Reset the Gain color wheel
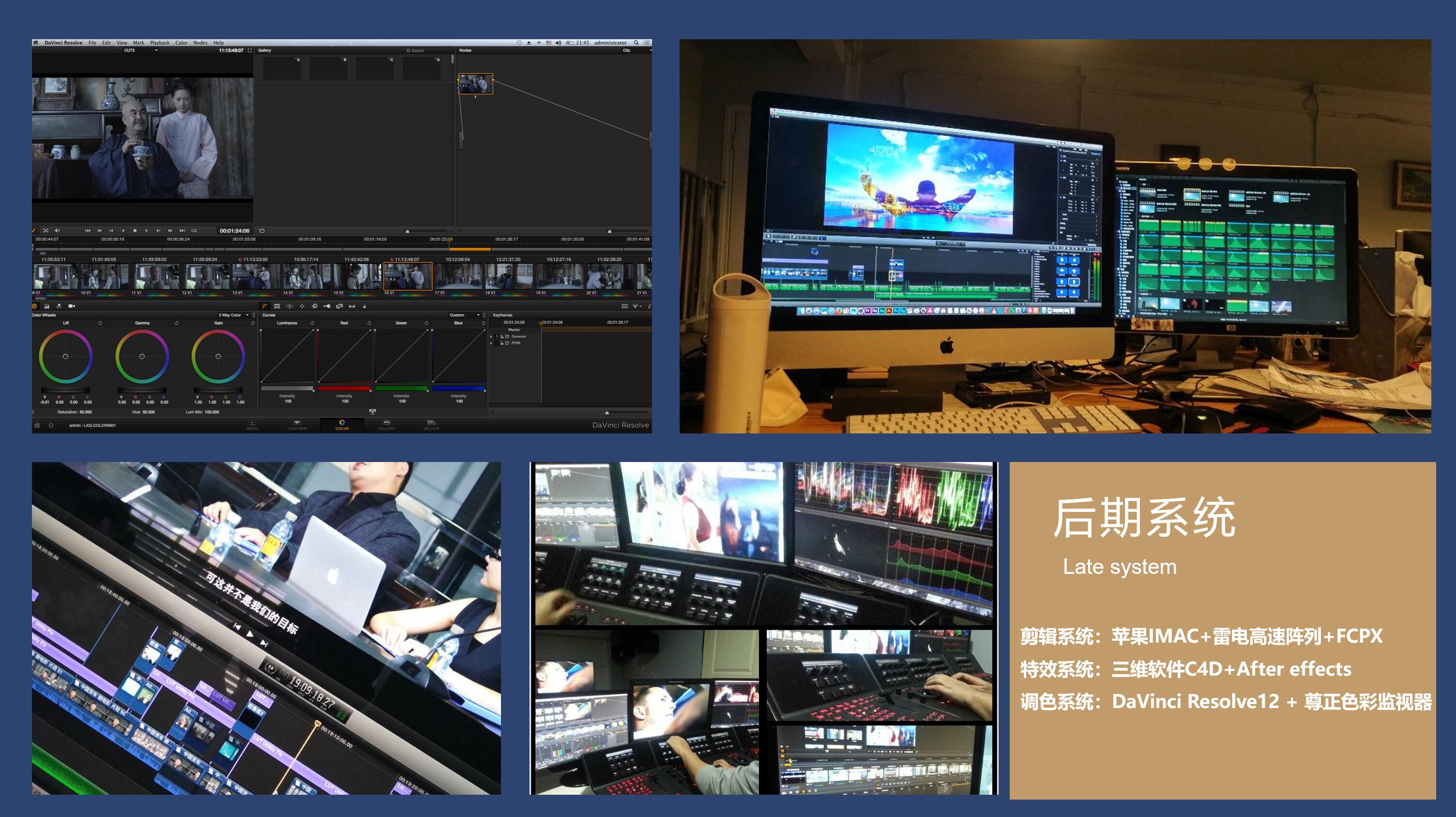The height and width of the screenshot is (817, 1456). click(x=253, y=324)
